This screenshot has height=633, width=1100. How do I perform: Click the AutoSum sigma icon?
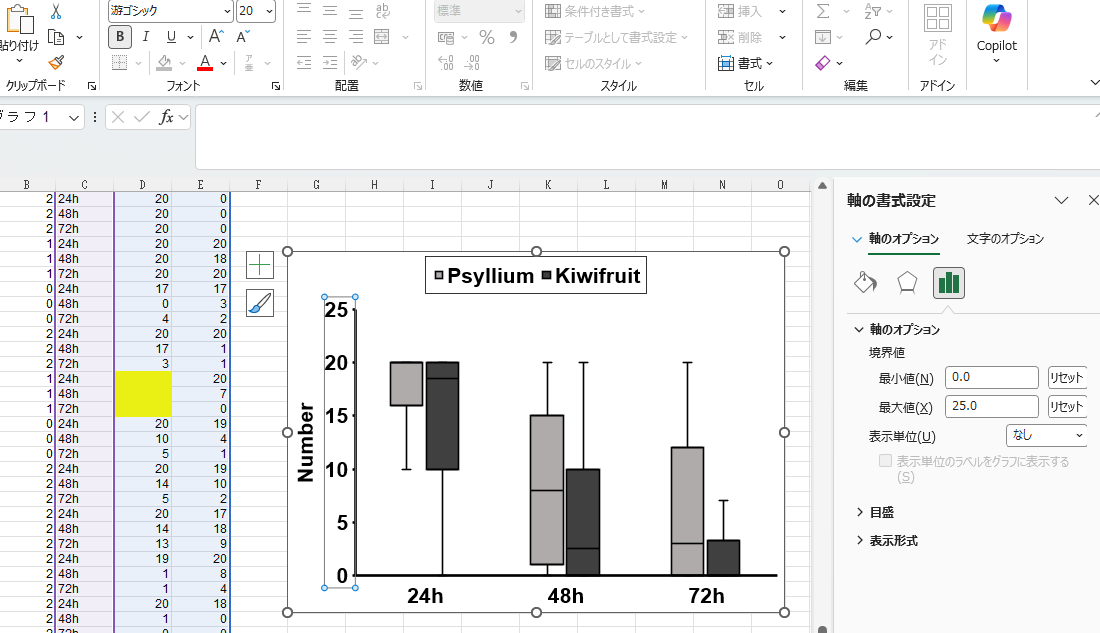(824, 11)
